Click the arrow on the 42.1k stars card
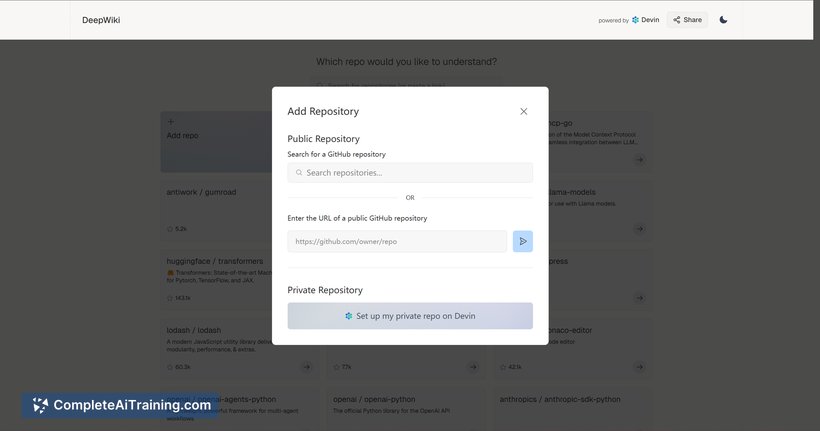The height and width of the screenshot is (431, 820). click(x=639, y=367)
